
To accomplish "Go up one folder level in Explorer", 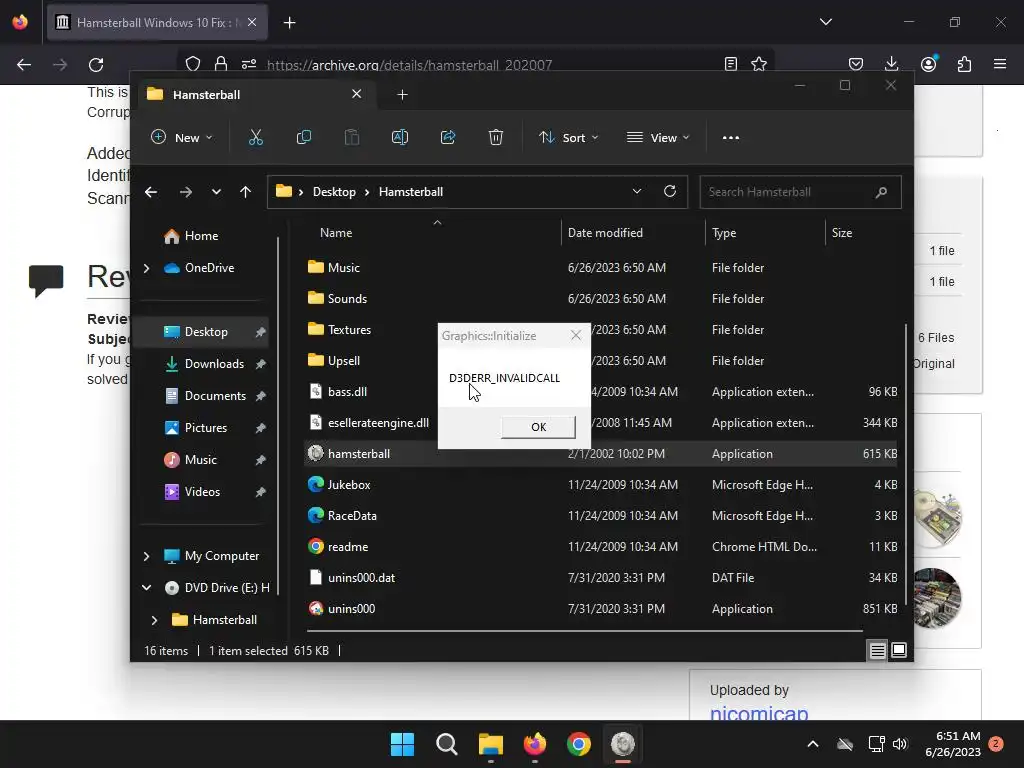I will (246, 192).
